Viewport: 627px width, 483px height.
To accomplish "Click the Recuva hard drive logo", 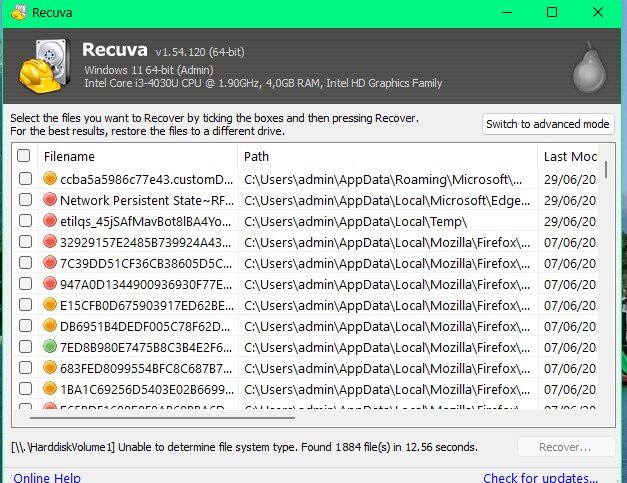I will pyautogui.click(x=44, y=66).
